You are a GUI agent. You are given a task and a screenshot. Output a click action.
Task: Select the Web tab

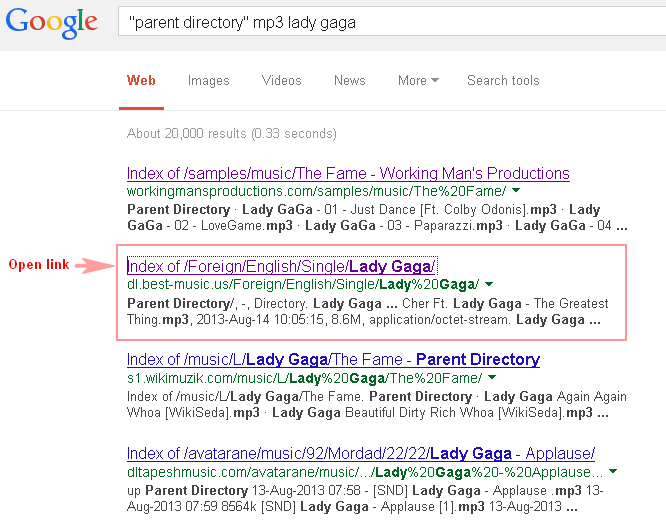[x=141, y=80]
